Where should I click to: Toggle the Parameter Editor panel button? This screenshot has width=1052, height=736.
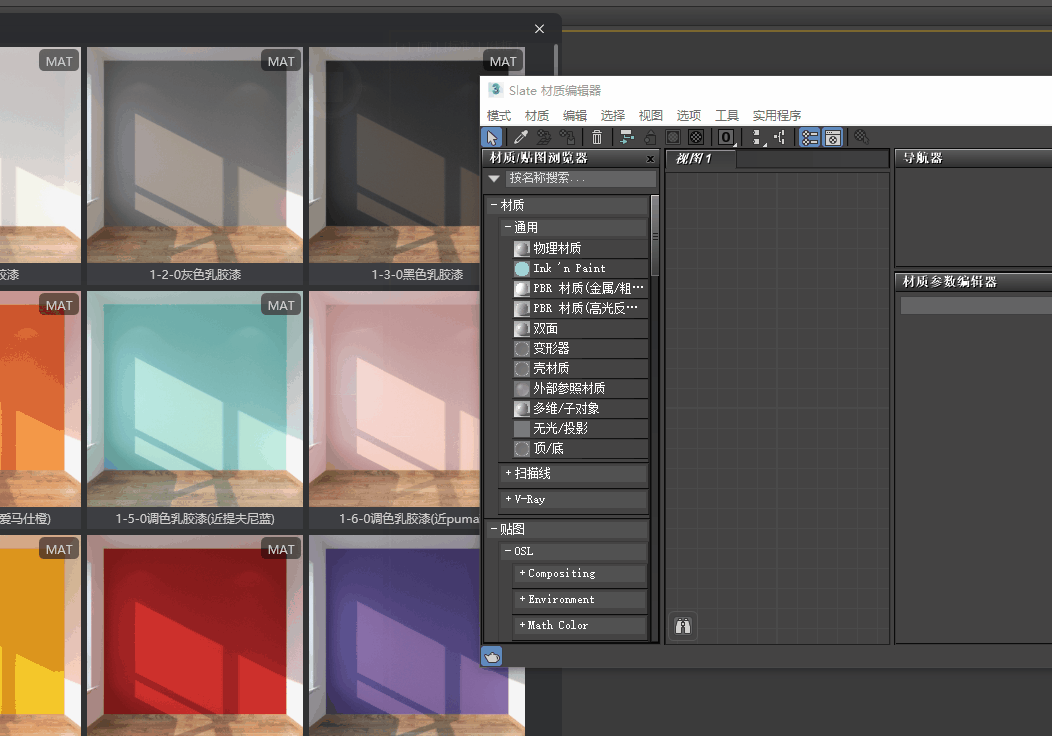pyautogui.click(x=832, y=137)
